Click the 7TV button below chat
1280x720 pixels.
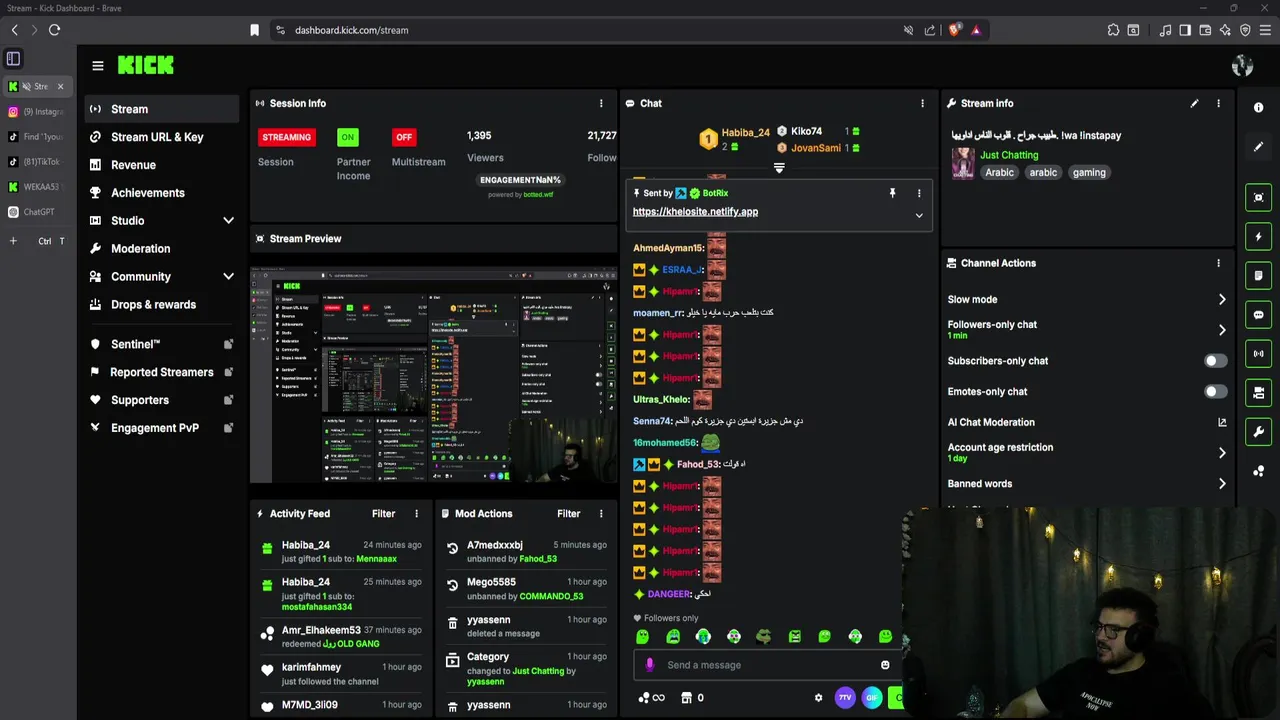pyautogui.click(x=845, y=698)
